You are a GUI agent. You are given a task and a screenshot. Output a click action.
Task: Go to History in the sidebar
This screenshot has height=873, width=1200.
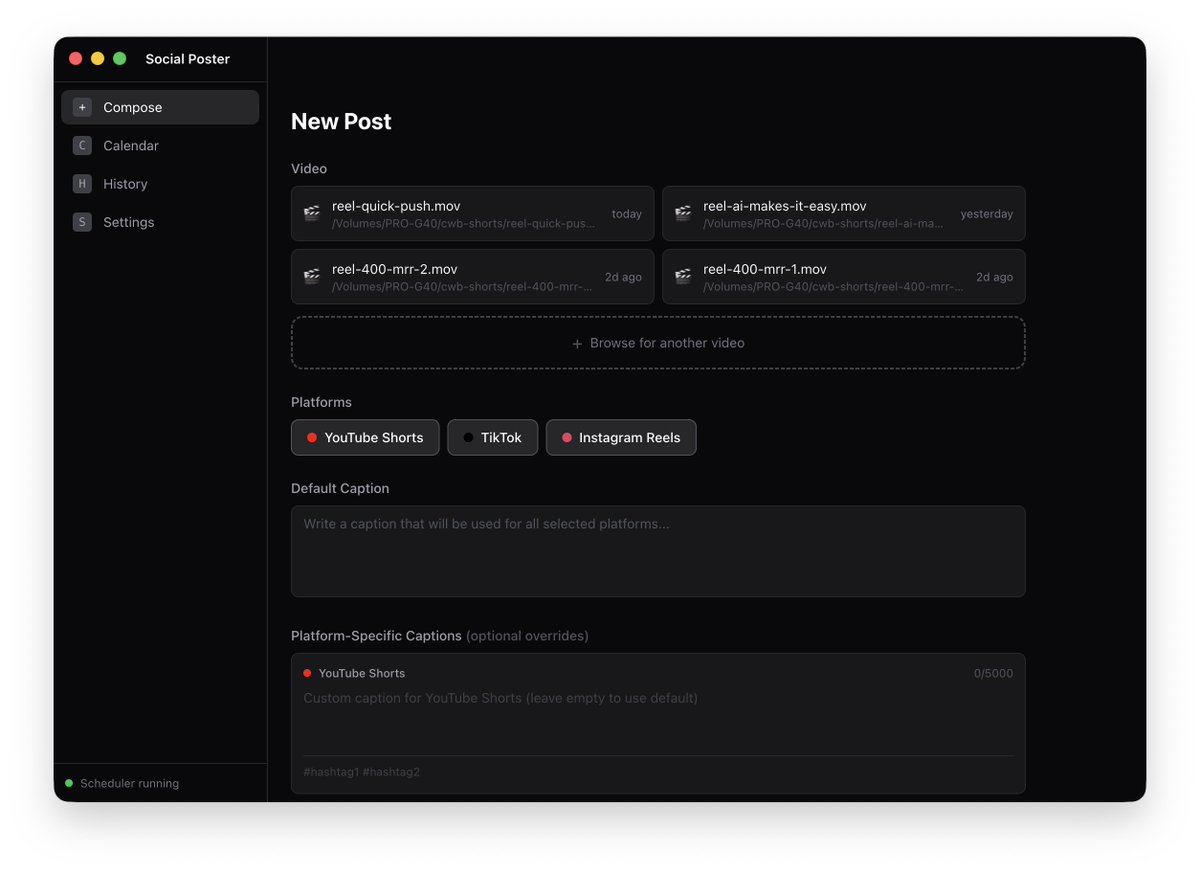point(160,184)
